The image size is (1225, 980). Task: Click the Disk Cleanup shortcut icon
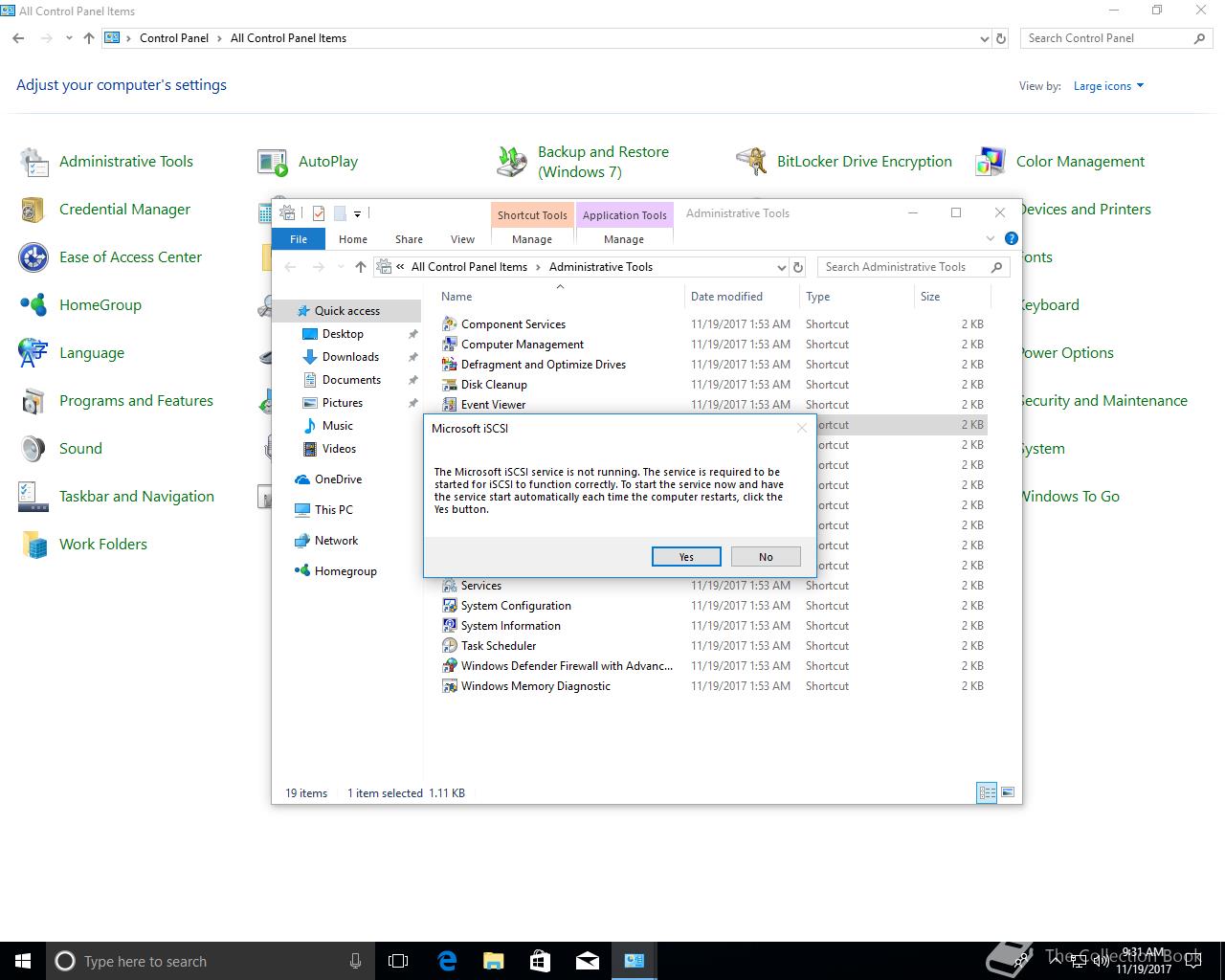coord(450,385)
